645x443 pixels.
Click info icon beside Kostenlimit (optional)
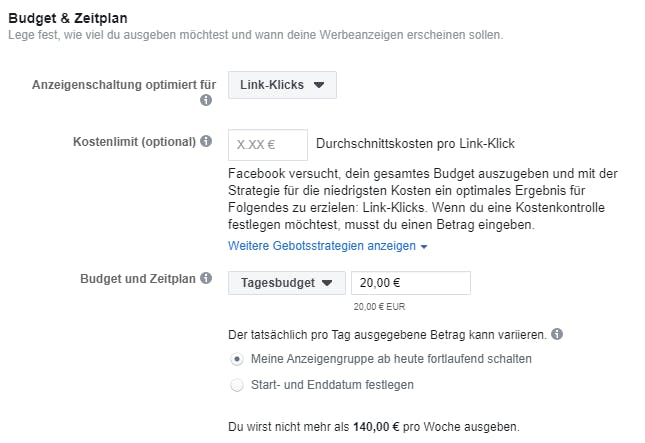click(x=206, y=142)
